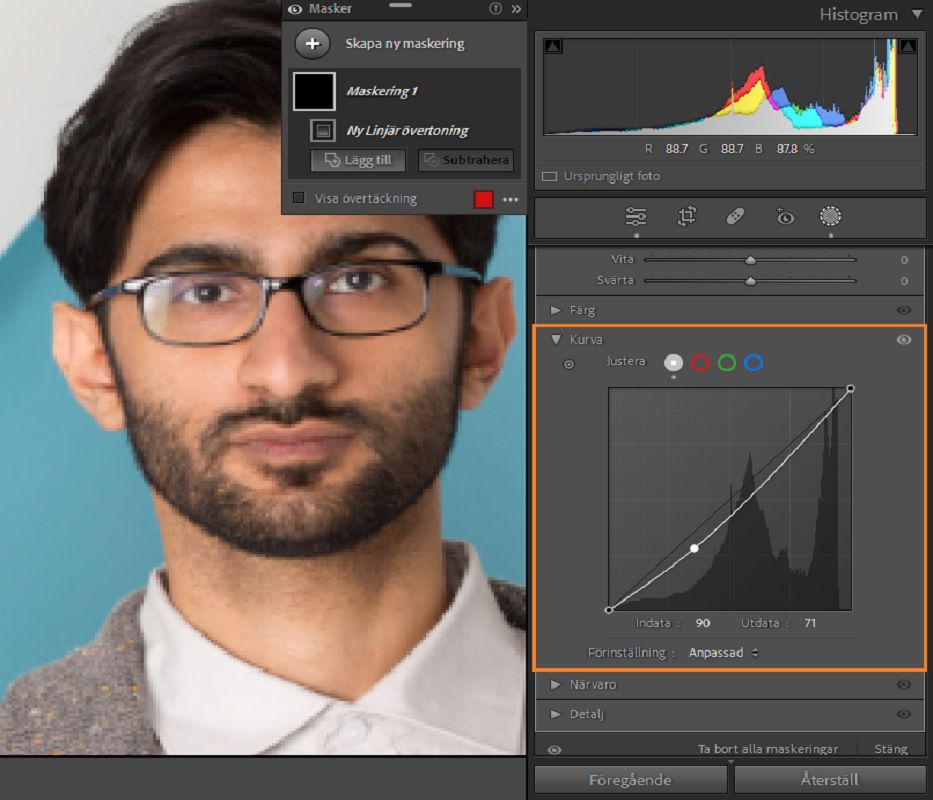This screenshot has height=800, width=933.
Task: Click the plus icon to create new mask
Action: pos(312,43)
